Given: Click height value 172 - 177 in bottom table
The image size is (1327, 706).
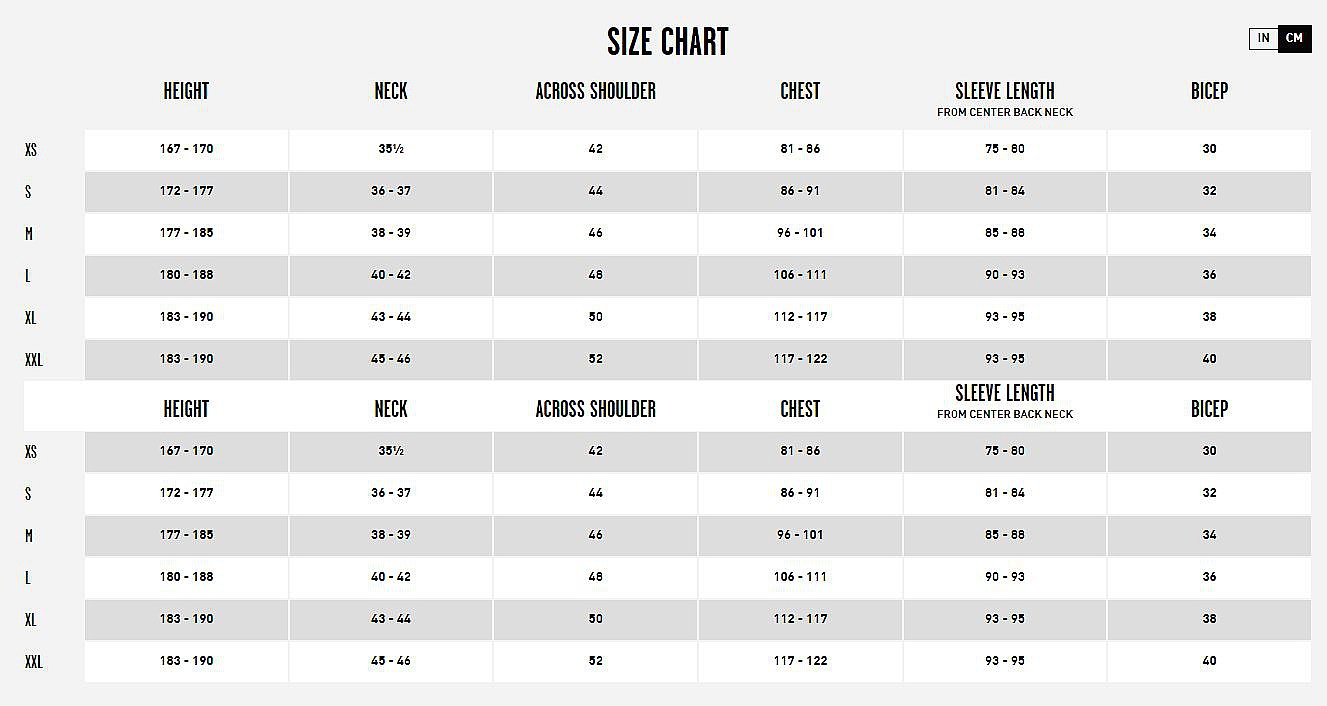Looking at the screenshot, I should [x=186, y=493].
